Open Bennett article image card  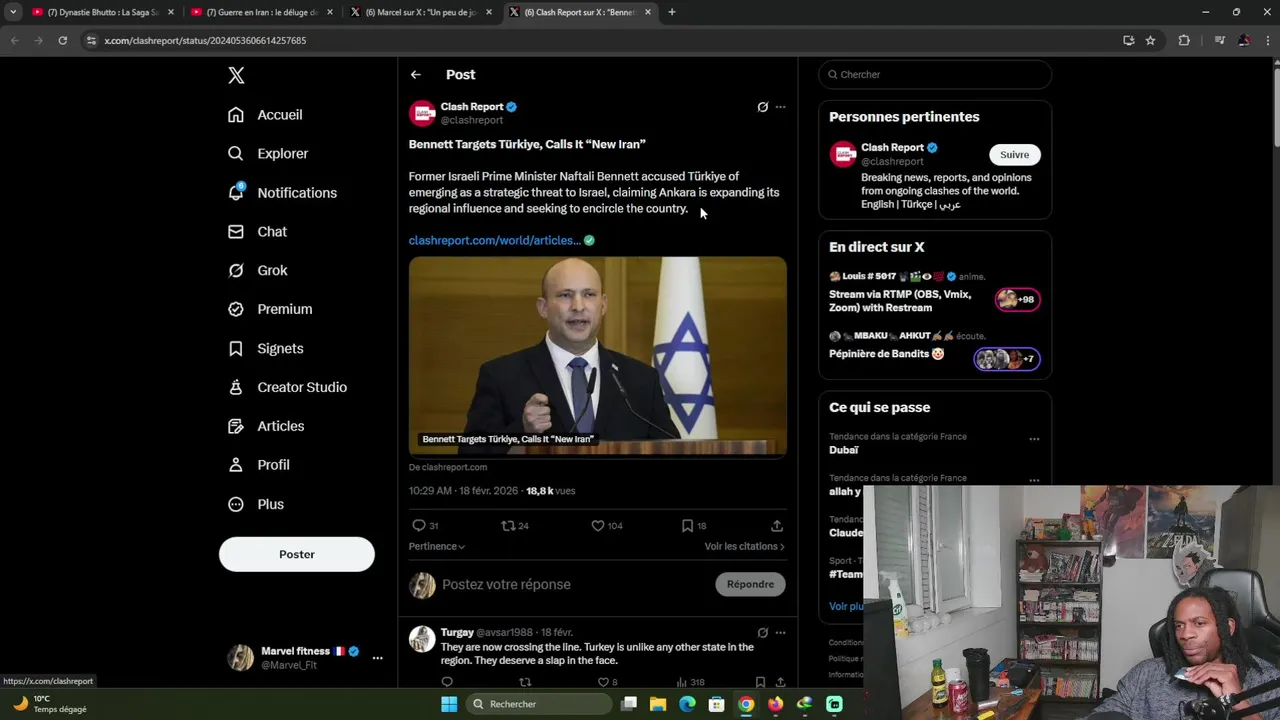click(x=598, y=357)
